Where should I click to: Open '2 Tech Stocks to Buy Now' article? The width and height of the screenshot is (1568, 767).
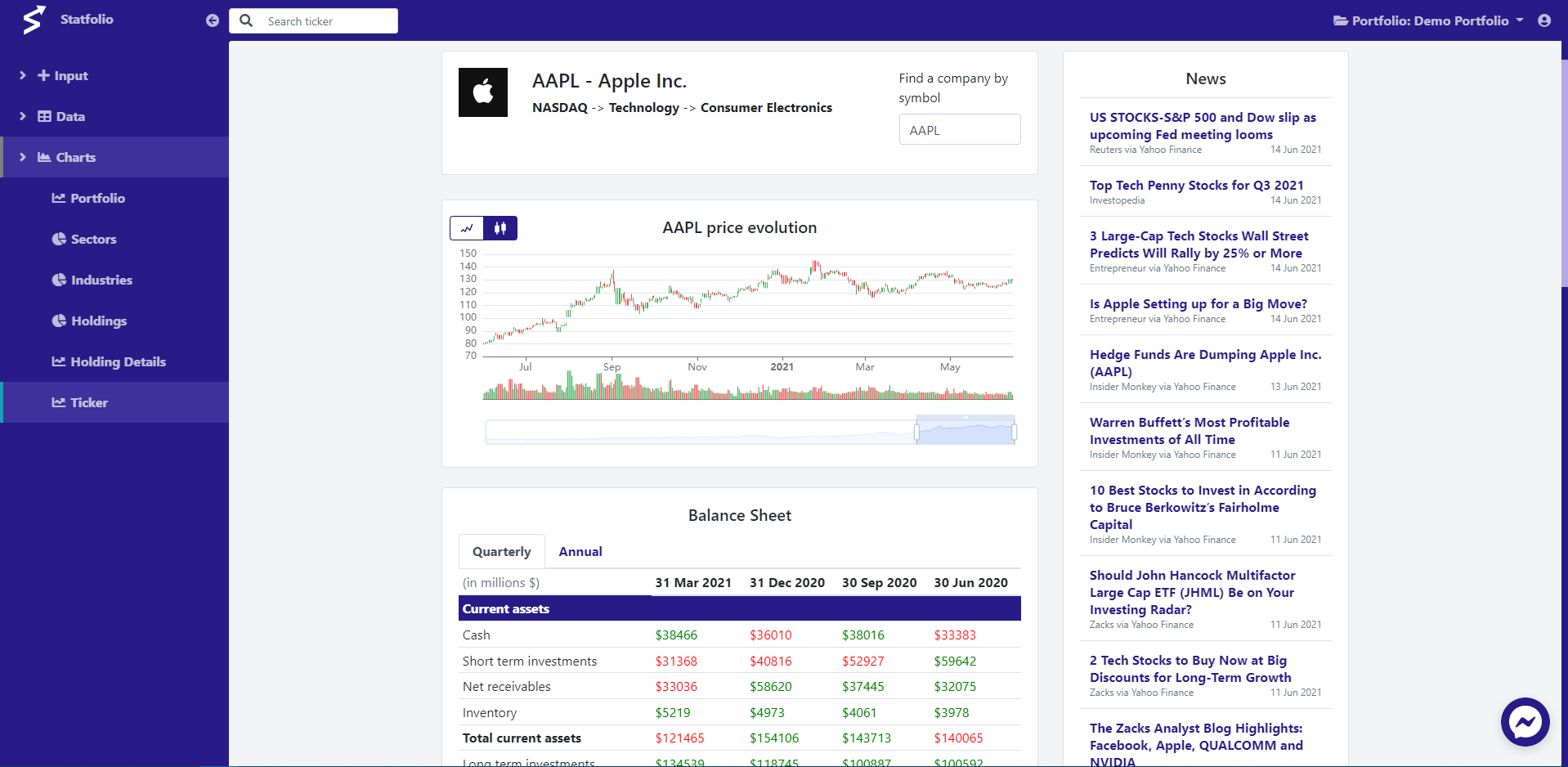pos(1190,669)
